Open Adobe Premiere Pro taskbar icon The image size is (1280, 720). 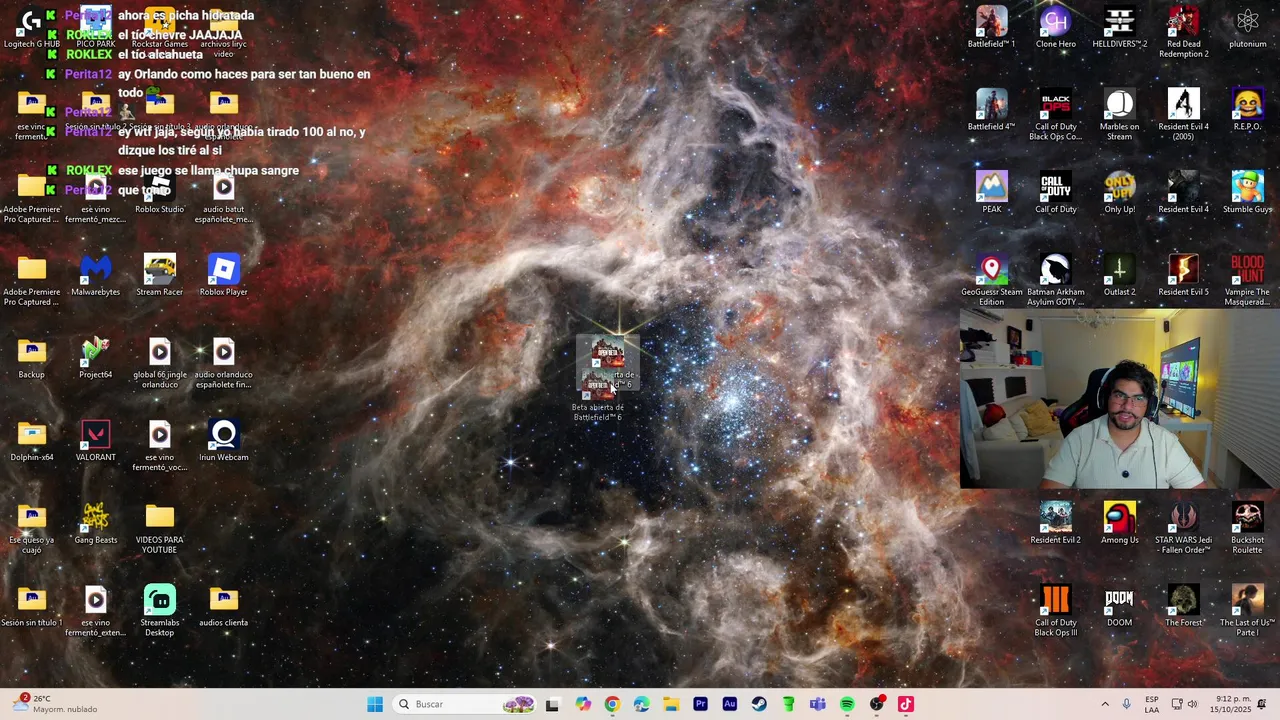pos(700,704)
